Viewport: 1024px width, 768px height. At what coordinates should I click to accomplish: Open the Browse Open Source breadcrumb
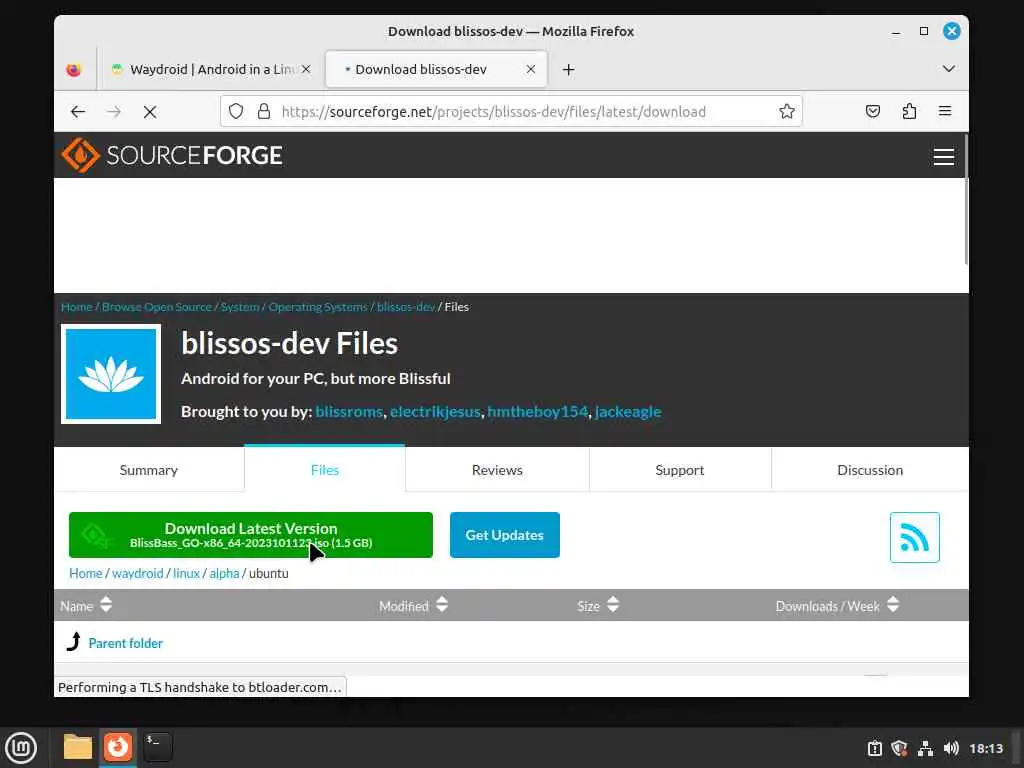[x=157, y=307]
